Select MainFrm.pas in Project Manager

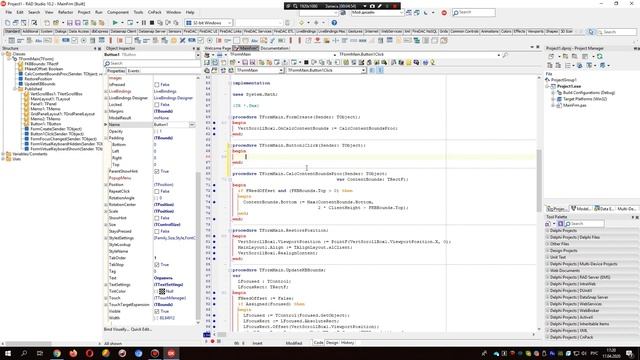pos(575,105)
